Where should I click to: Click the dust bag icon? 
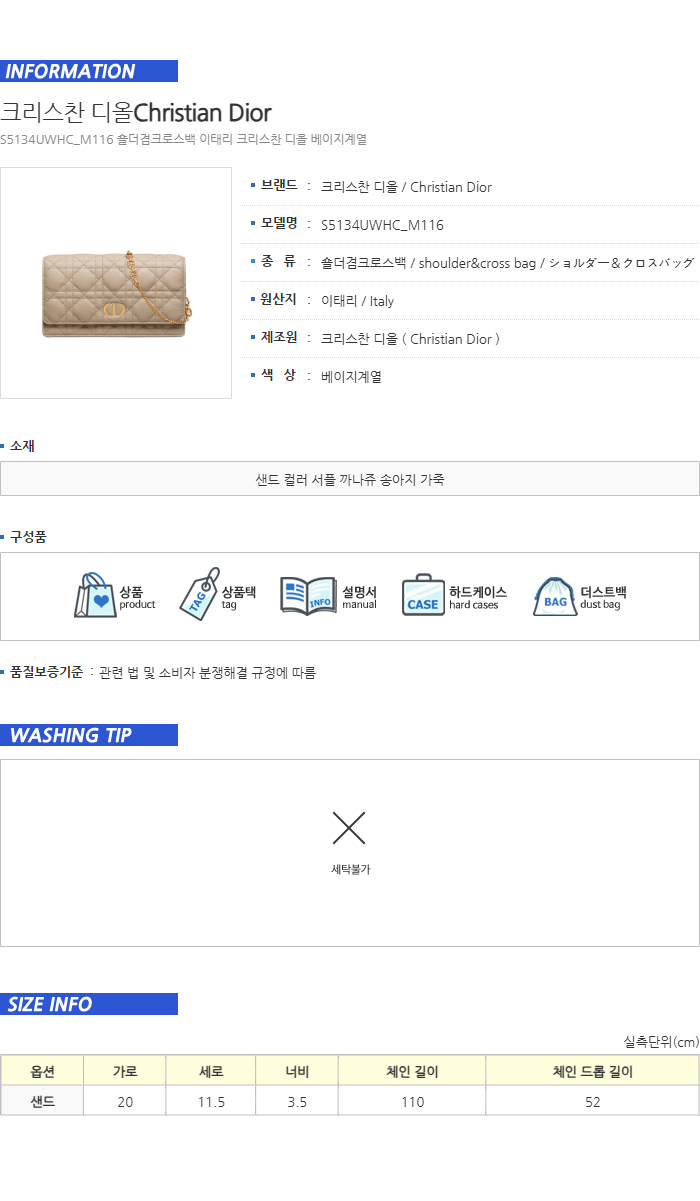(x=555, y=597)
